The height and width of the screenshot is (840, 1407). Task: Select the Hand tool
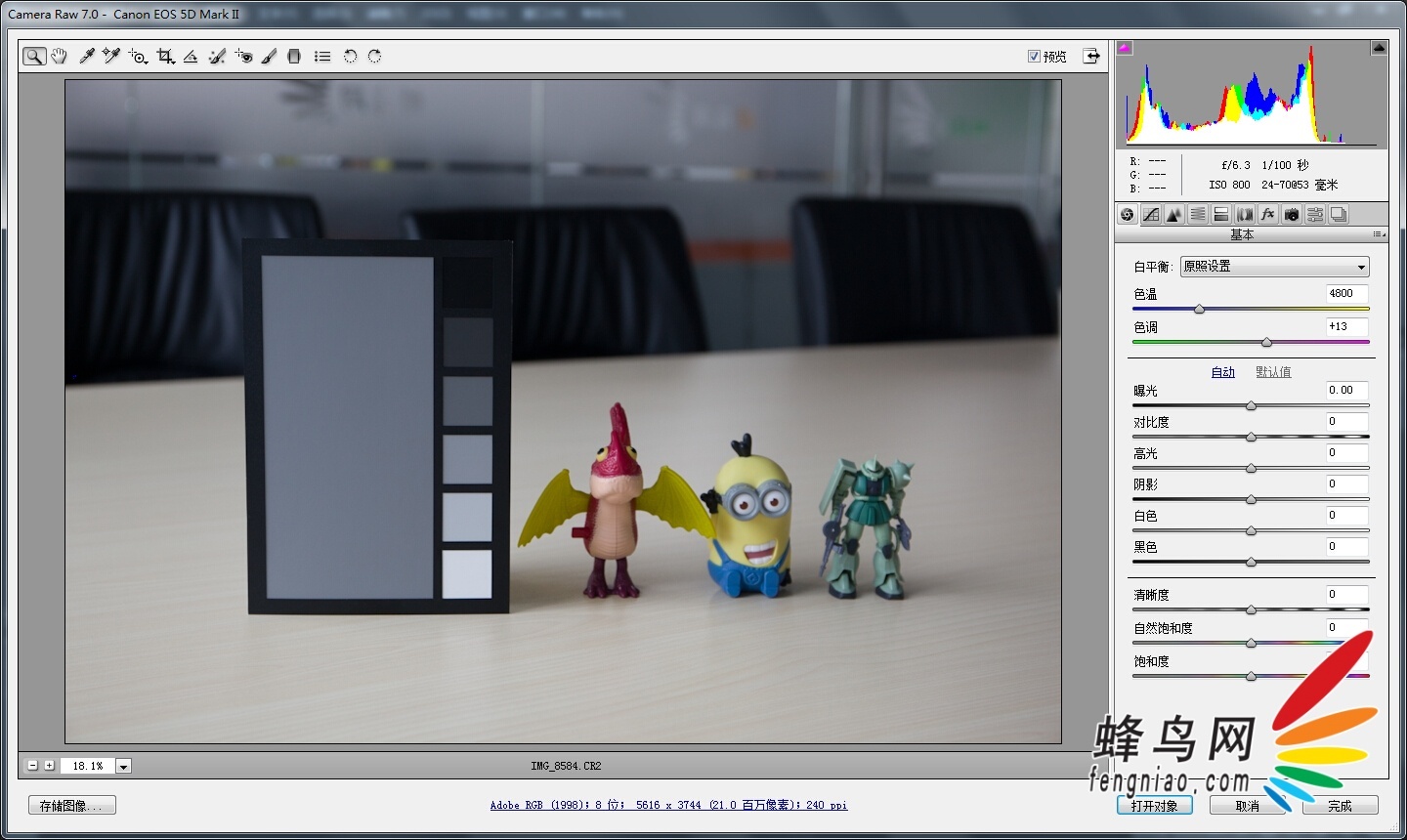pyautogui.click(x=60, y=57)
